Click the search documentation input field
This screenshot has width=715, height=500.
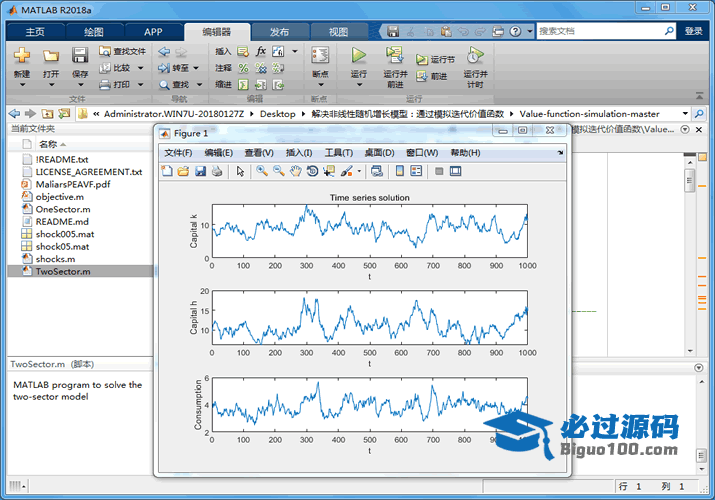(x=599, y=31)
